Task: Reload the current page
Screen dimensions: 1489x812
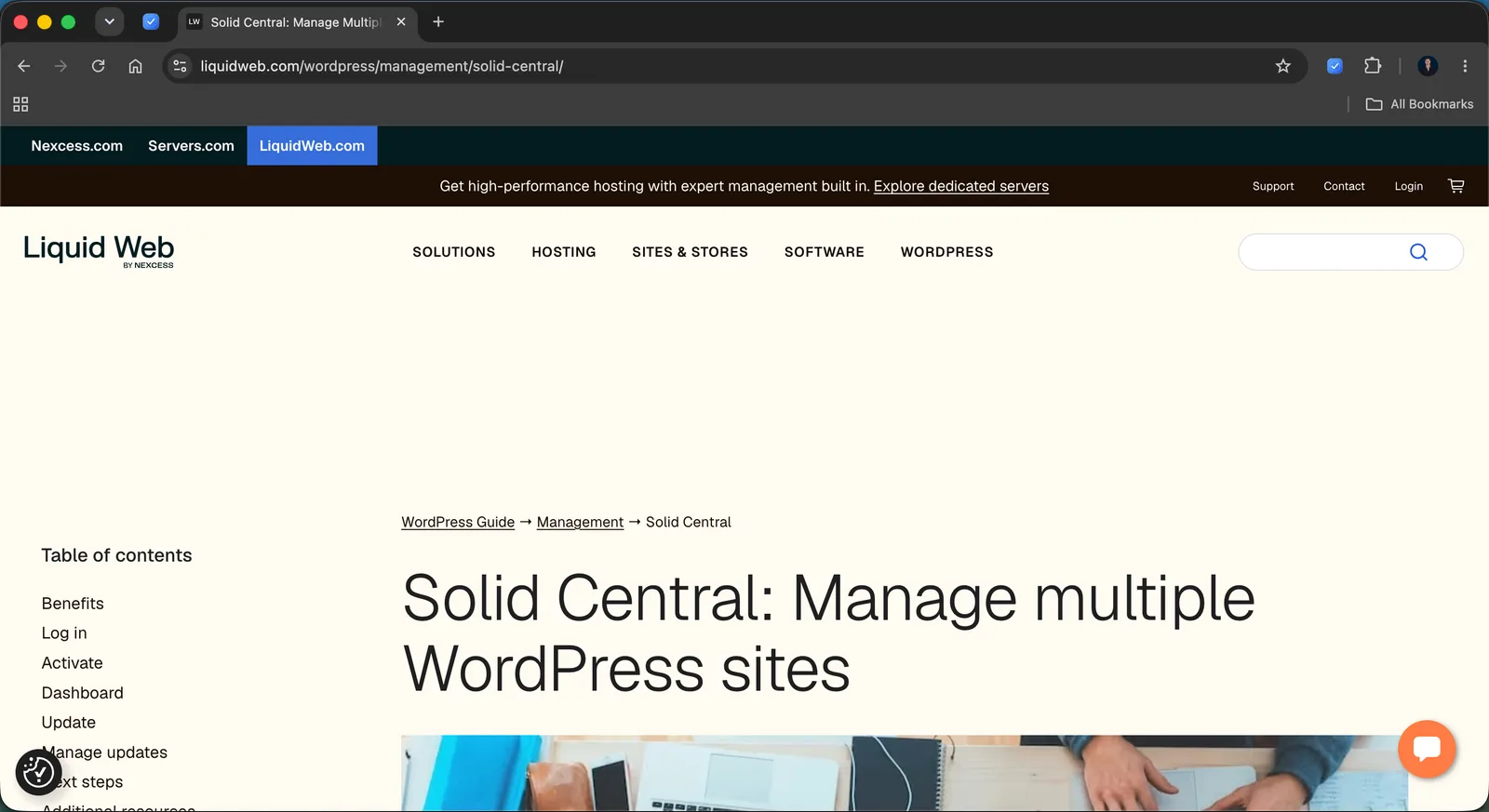Action: tap(98, 66)
